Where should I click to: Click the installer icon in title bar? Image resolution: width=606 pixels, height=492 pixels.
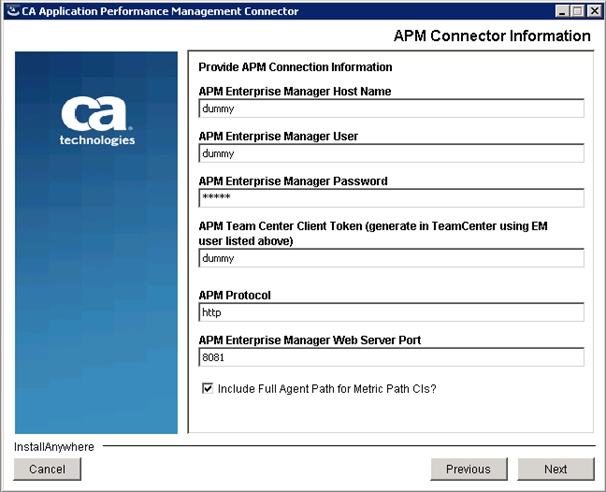click(13, 11)
